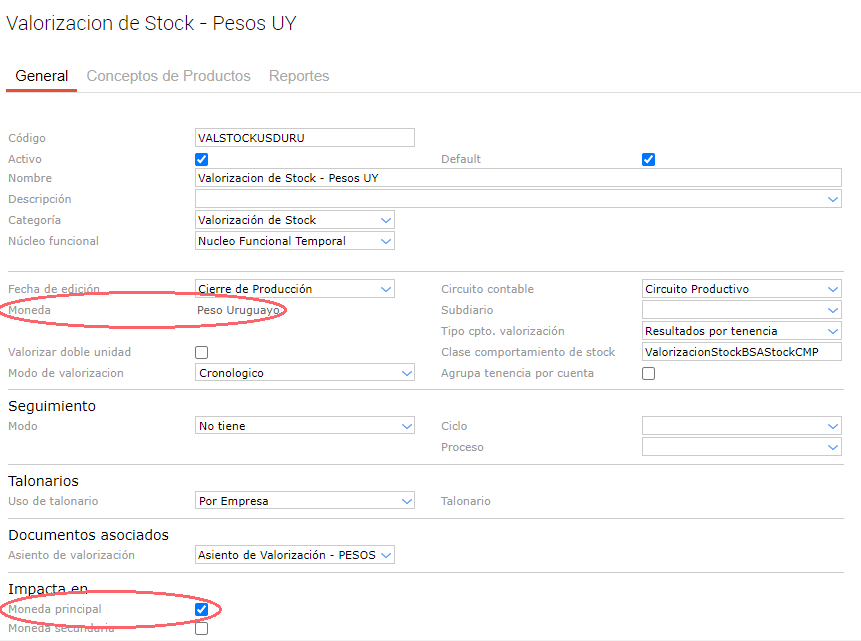Uncheck the Activo checkbox
The image size is (861, 641).
point(202,159)
